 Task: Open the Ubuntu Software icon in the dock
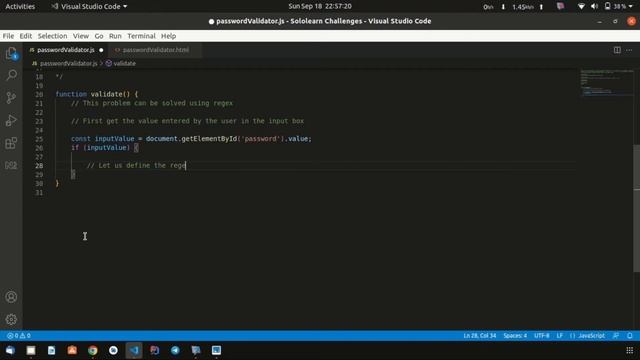pos(72,350)
